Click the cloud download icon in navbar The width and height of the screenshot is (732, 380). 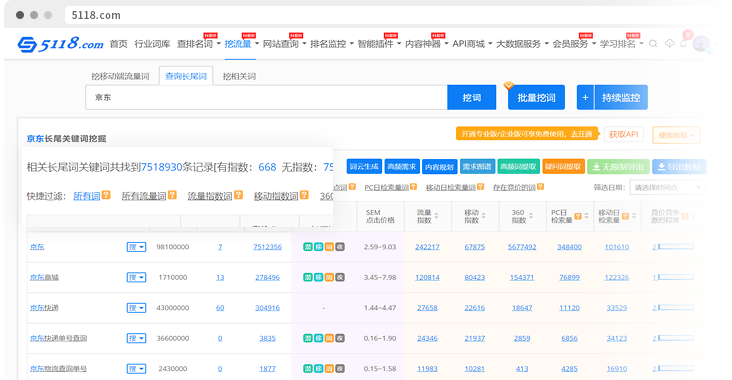click(669, 43)
